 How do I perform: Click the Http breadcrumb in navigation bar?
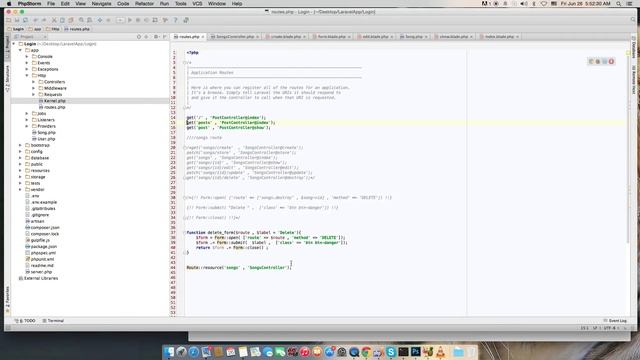point(53,29)
